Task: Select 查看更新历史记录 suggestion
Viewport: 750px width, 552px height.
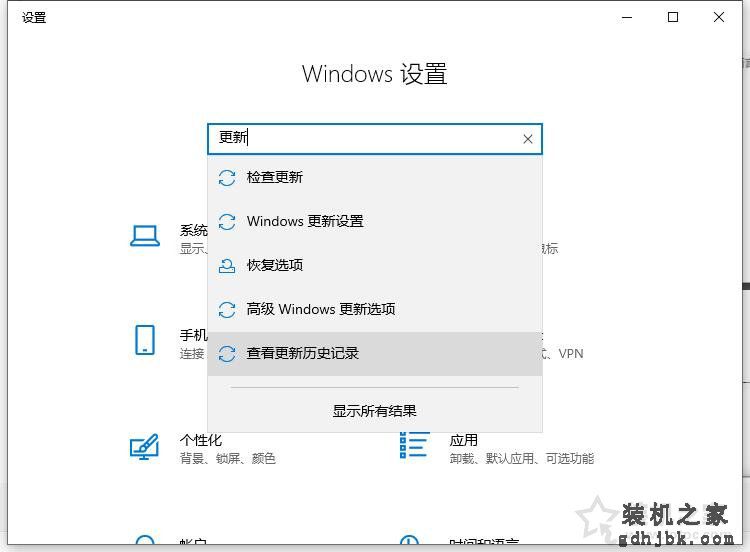Action: (375, 353)
